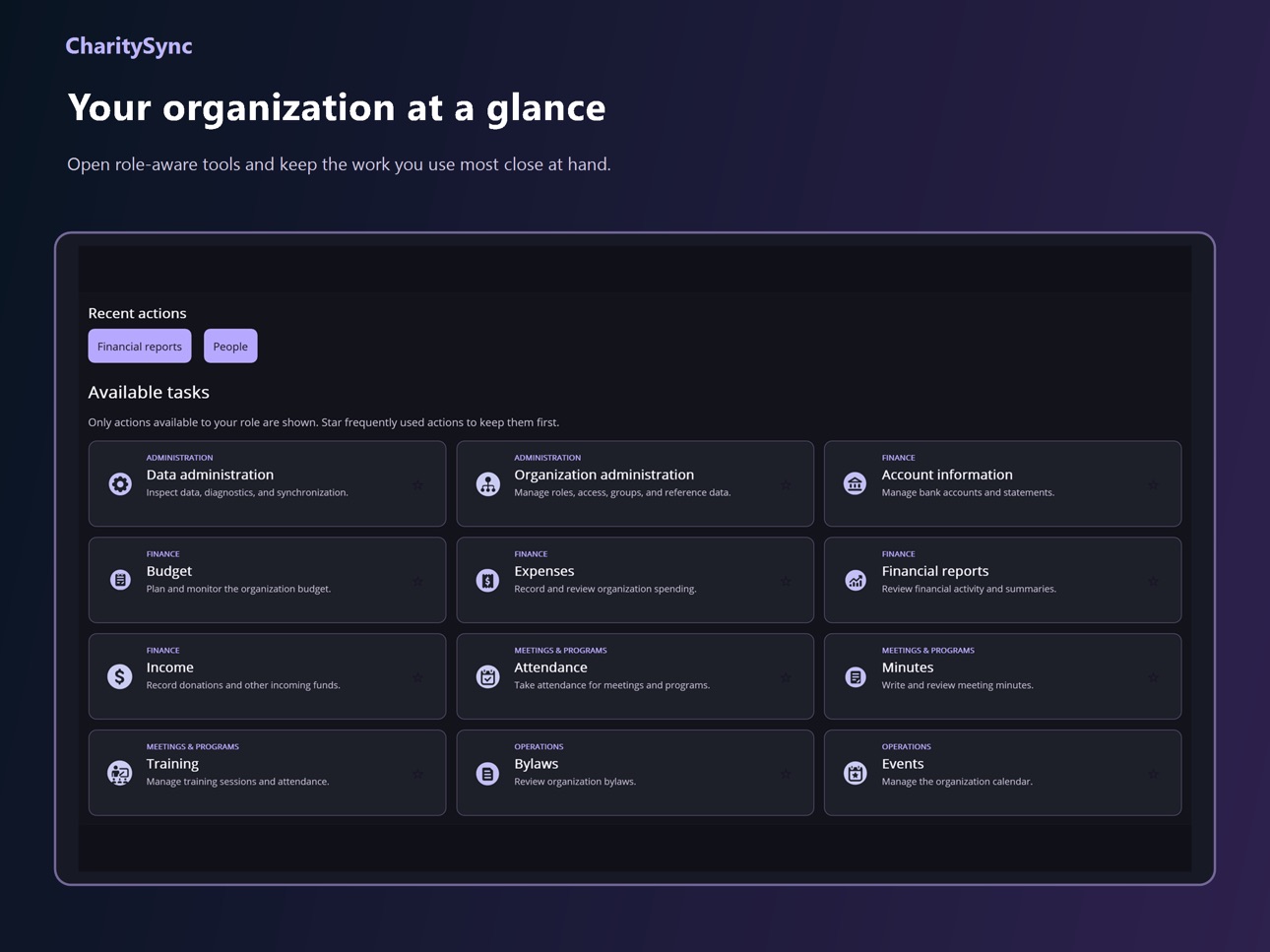
Task: Star the Attendance task
Action: point(786,677)
